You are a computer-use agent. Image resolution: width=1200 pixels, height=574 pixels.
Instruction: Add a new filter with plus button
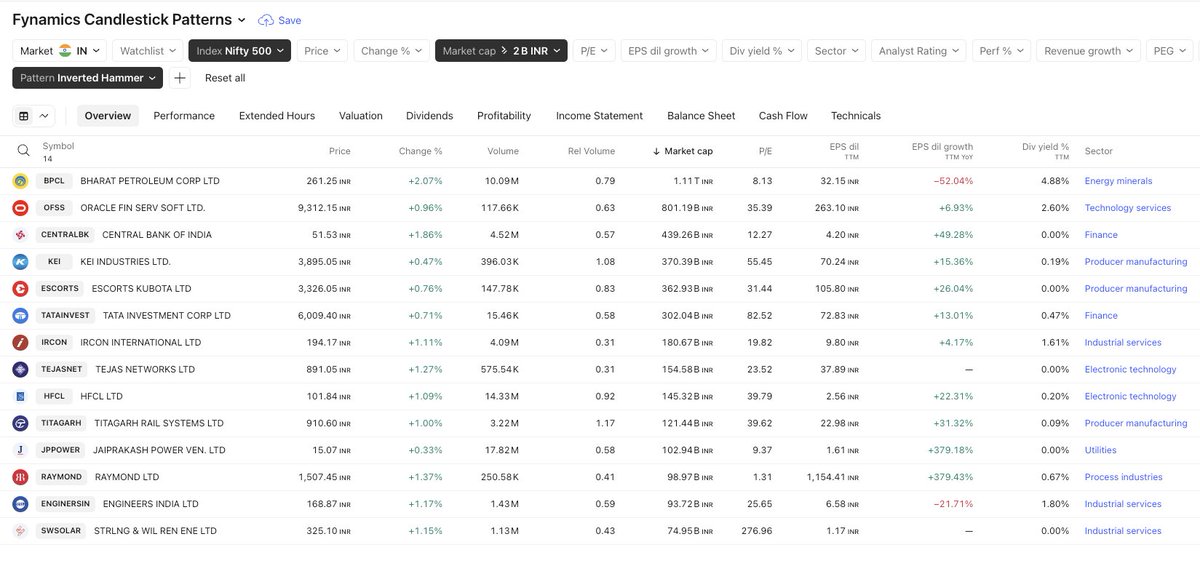pyautogui.click(x=179, y=78)
